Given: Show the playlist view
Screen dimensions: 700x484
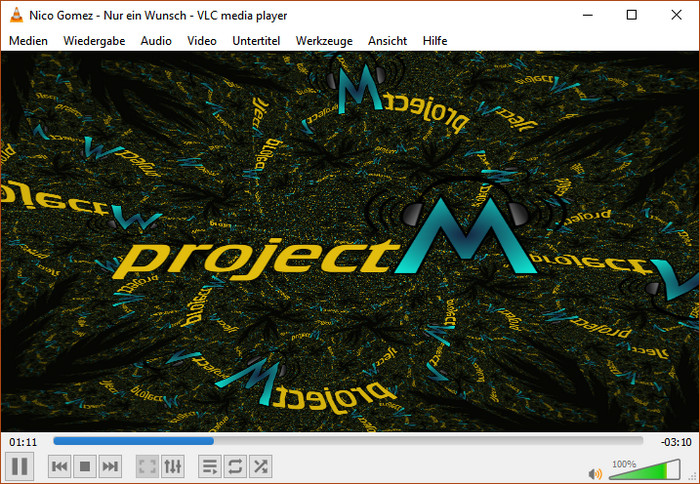Looking at the screenshot, I should [210, 467].
